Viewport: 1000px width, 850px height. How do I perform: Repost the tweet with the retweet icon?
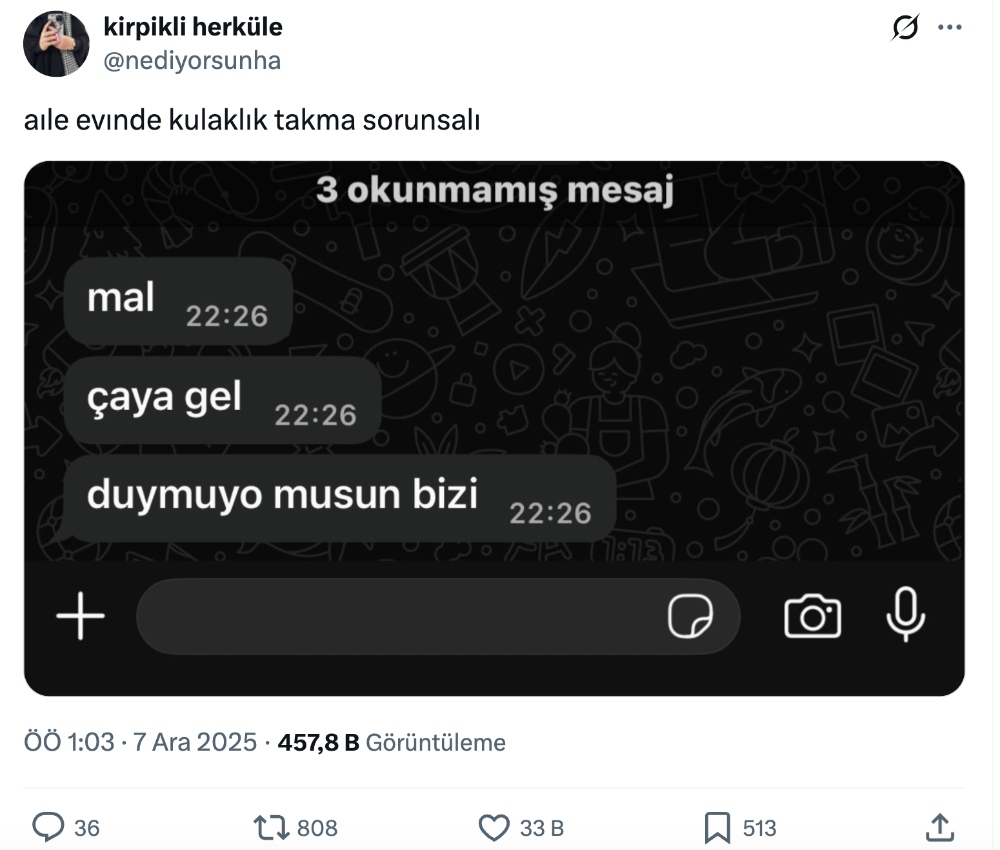tap(271, 827)
